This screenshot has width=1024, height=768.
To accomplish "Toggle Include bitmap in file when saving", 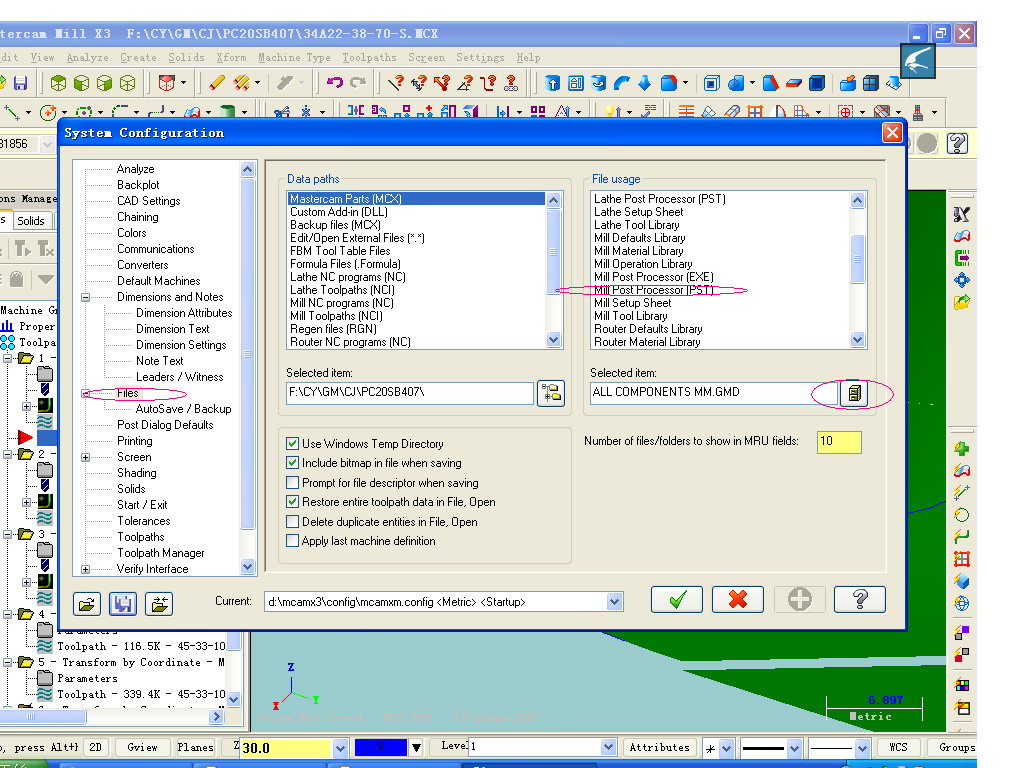I will (x=293, y=463).
